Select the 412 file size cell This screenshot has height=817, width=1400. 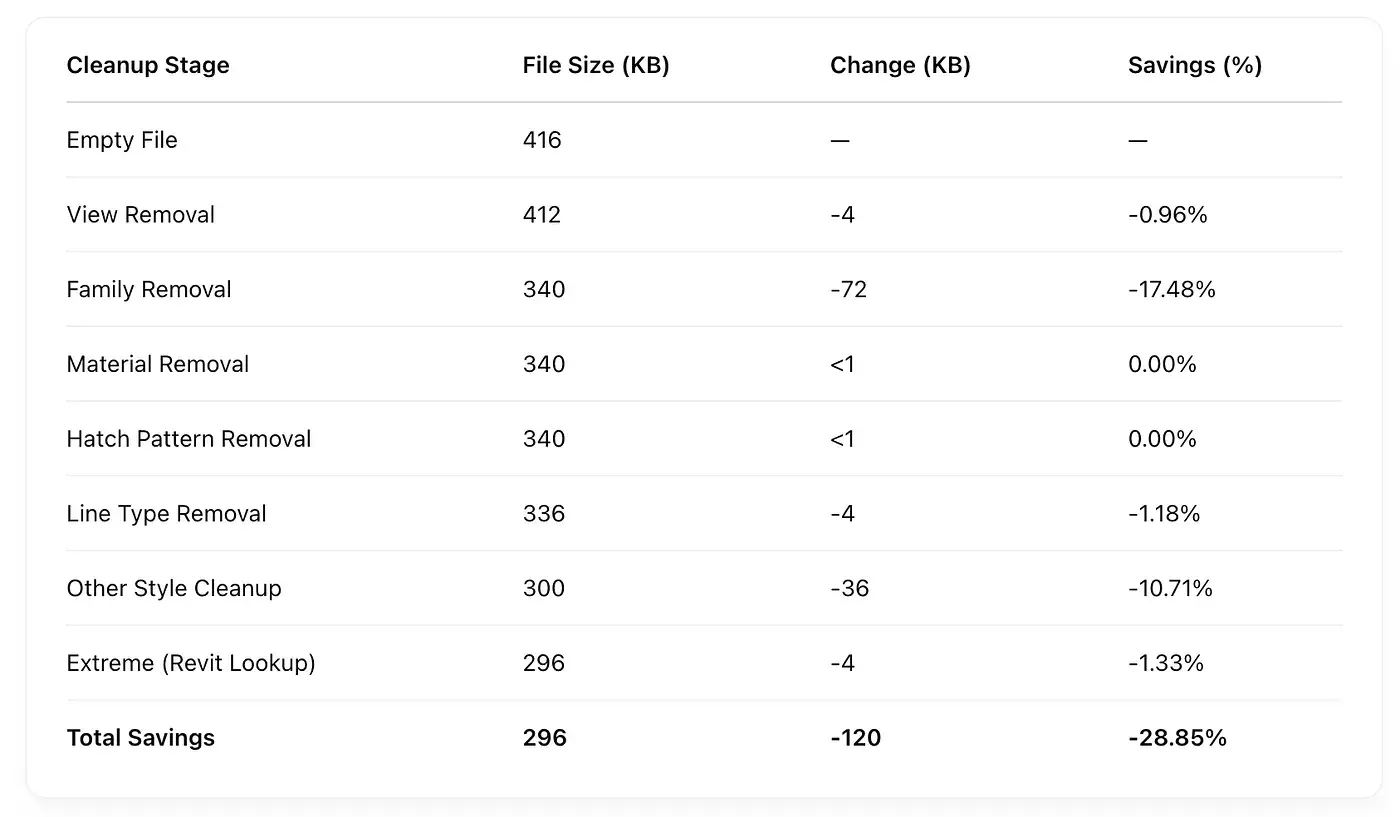point(542,215)
